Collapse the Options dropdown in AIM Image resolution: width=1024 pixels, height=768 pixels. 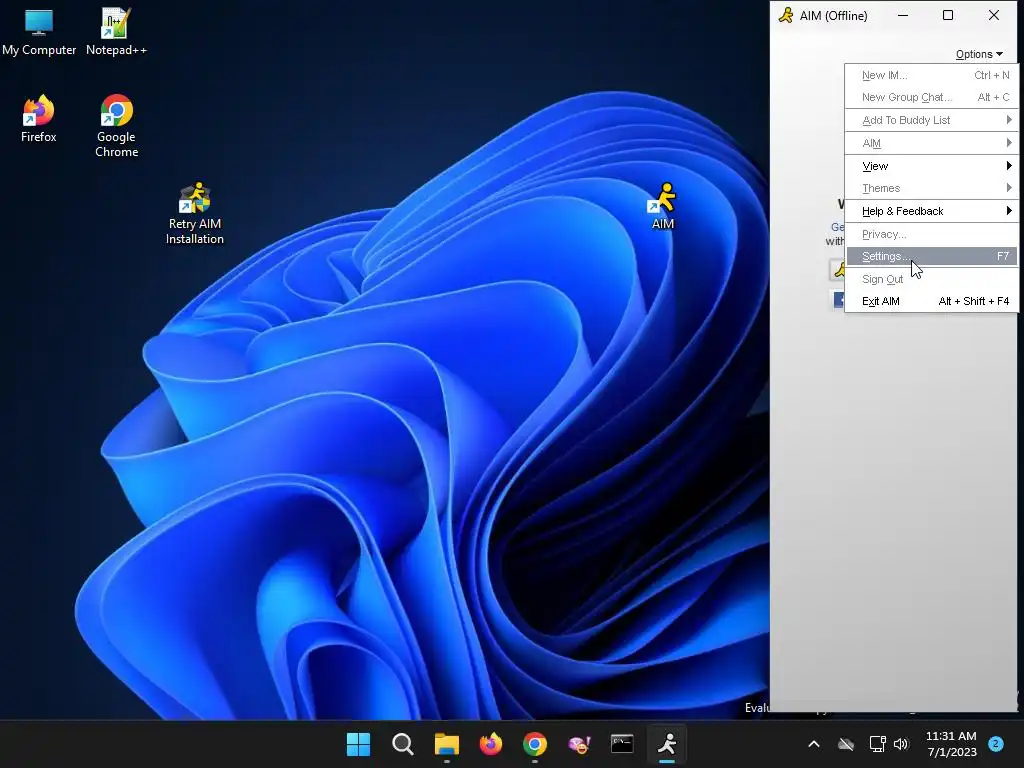(x=979, y=54)
